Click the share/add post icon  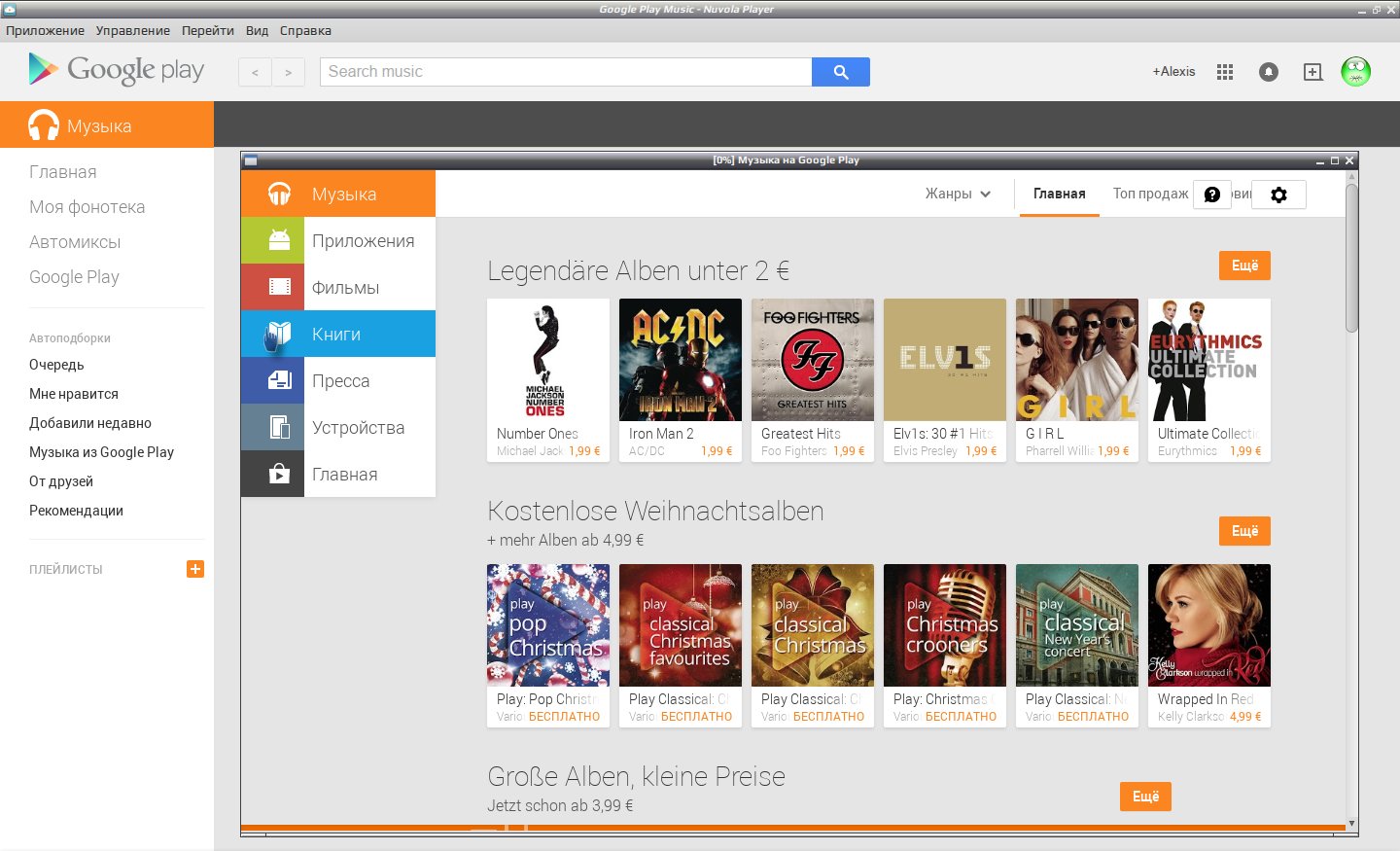point(1312,72)
